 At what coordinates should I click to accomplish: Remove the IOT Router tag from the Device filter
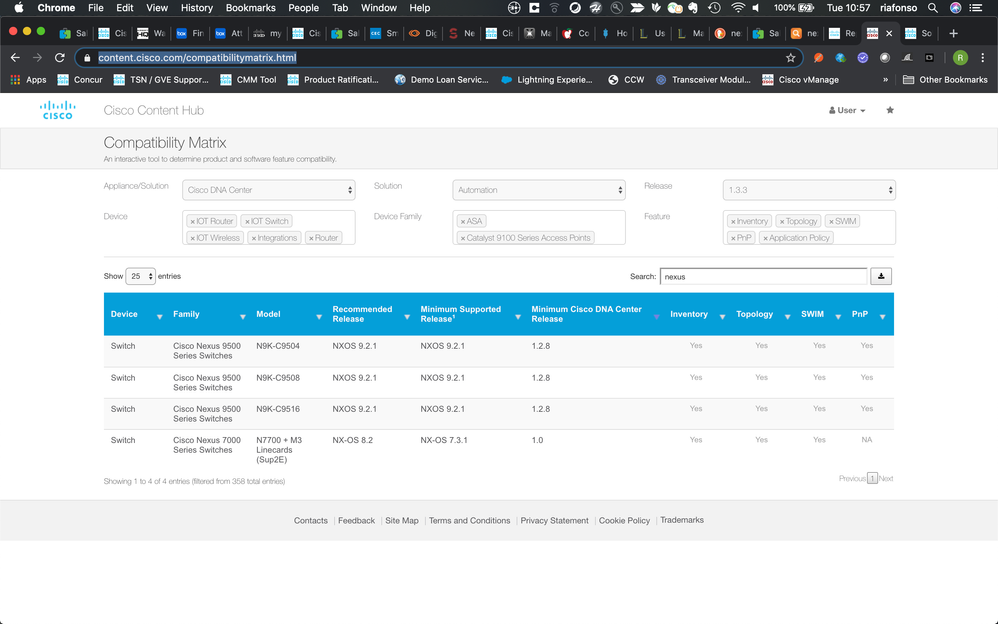[x=192, y=222]
